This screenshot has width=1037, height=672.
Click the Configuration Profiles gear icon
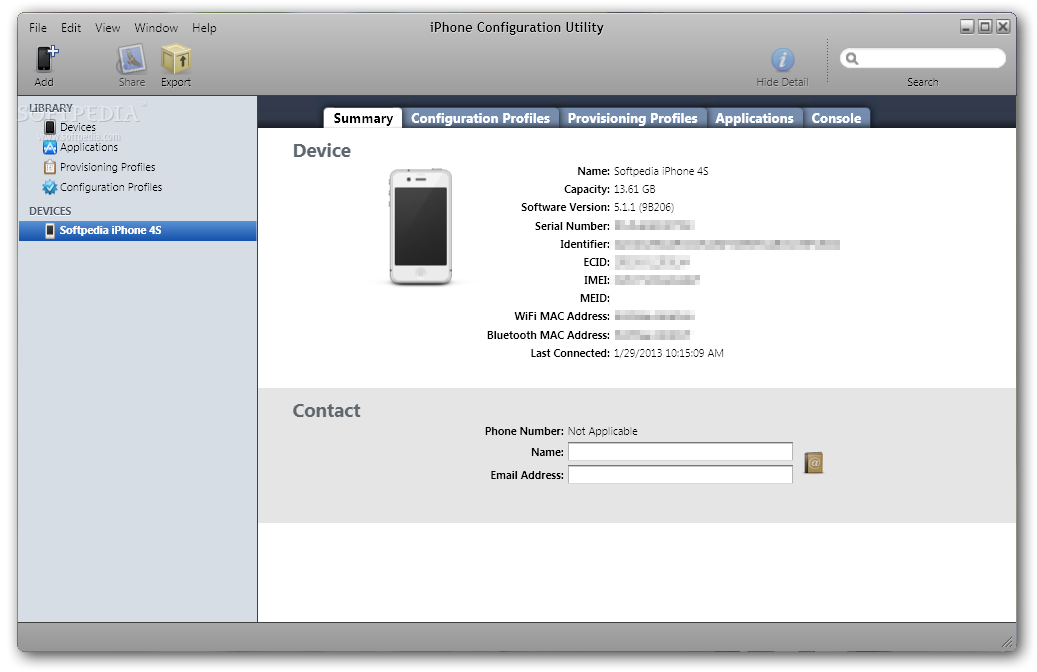(x=50, y=187)
